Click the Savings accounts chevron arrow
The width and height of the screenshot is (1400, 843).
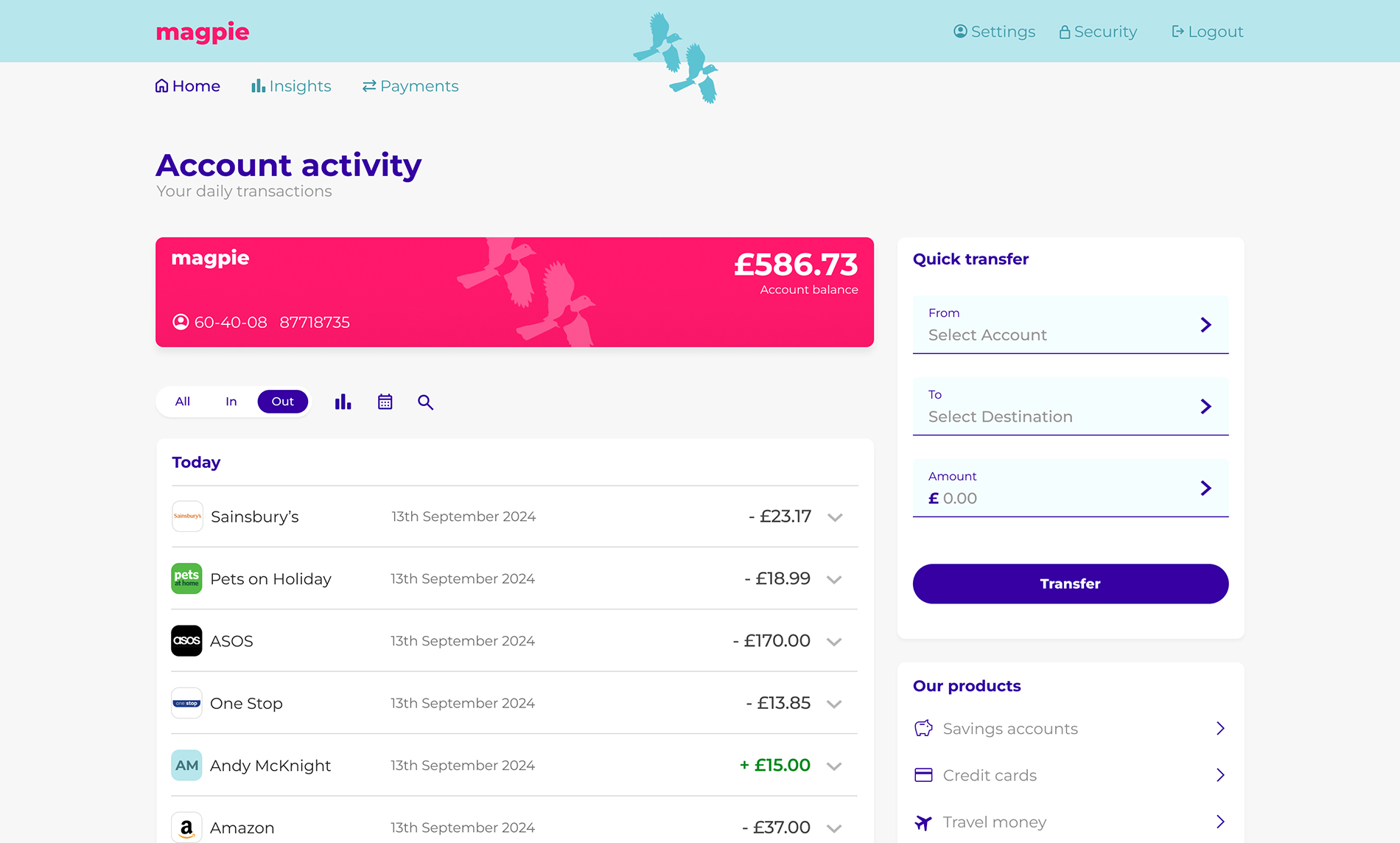(1220, 728)
